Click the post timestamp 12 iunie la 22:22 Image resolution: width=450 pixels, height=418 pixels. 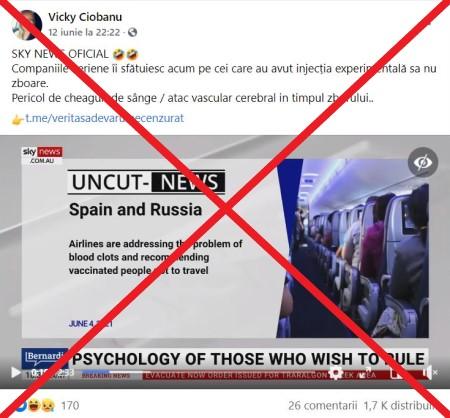pos(84,32)
